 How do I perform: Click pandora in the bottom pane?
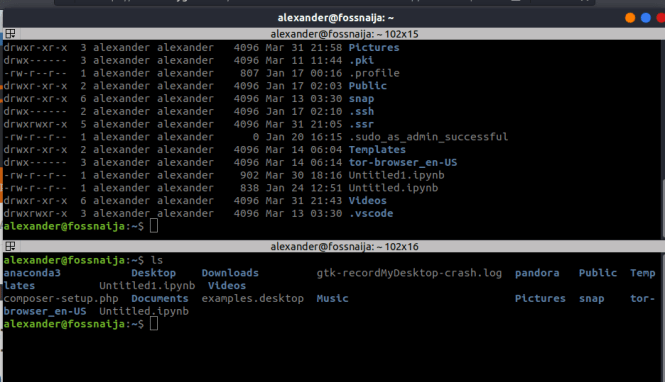[x=537, y=273]
